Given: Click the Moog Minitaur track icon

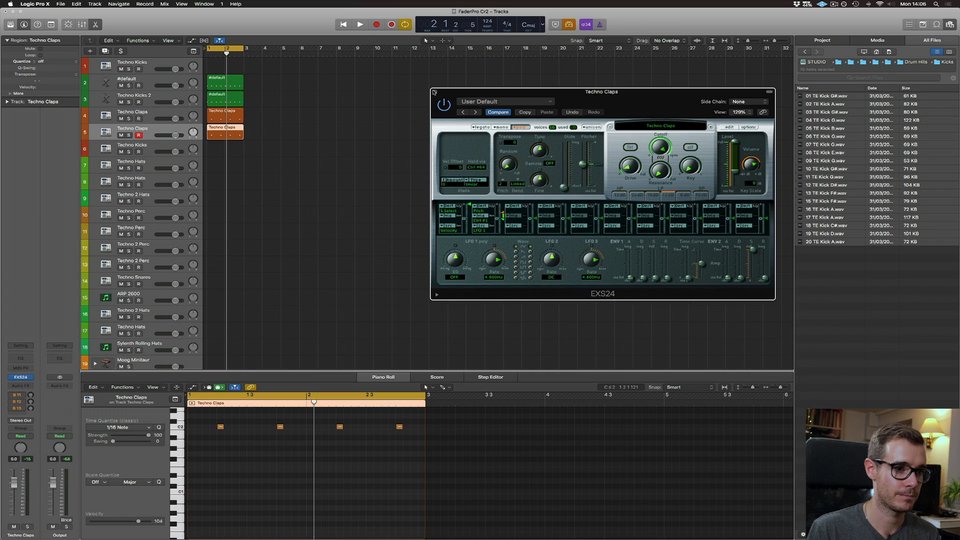Looking at the screenshot, I should pos(105,364).
